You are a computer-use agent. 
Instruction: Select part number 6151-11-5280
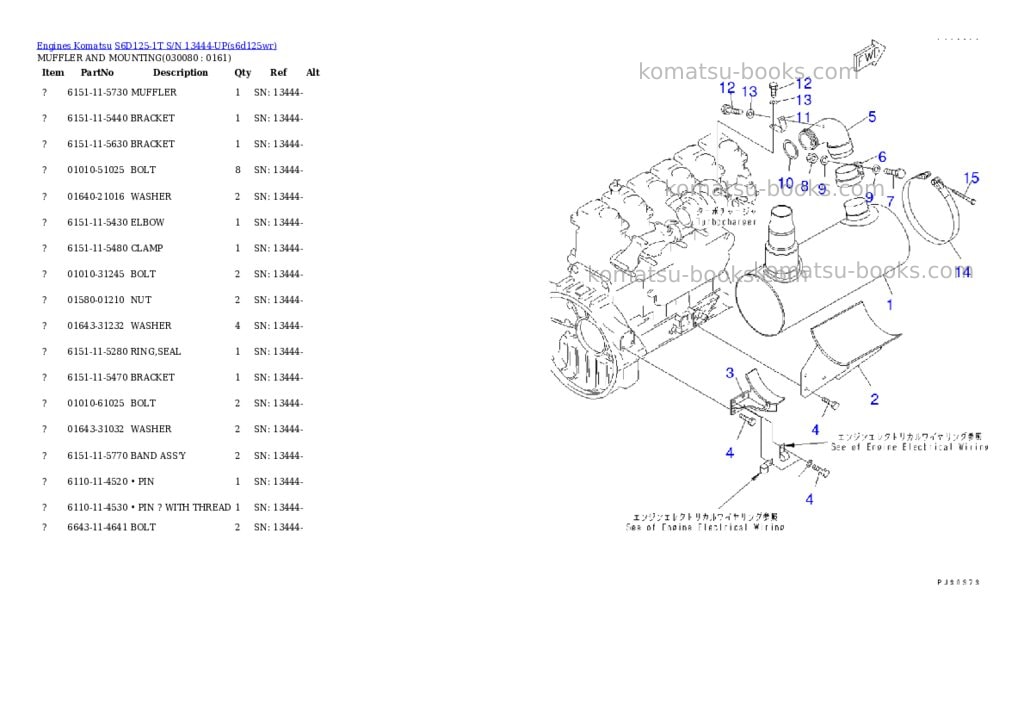pos(97,351)
